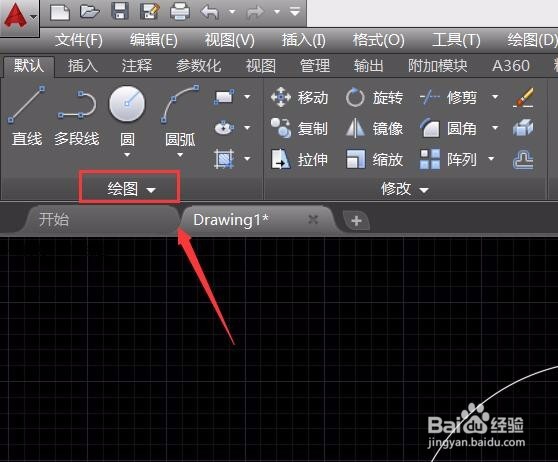558x462 pixels.
Task: Expand the Draw (绘图) panel
Action: (x=131, y=188)
